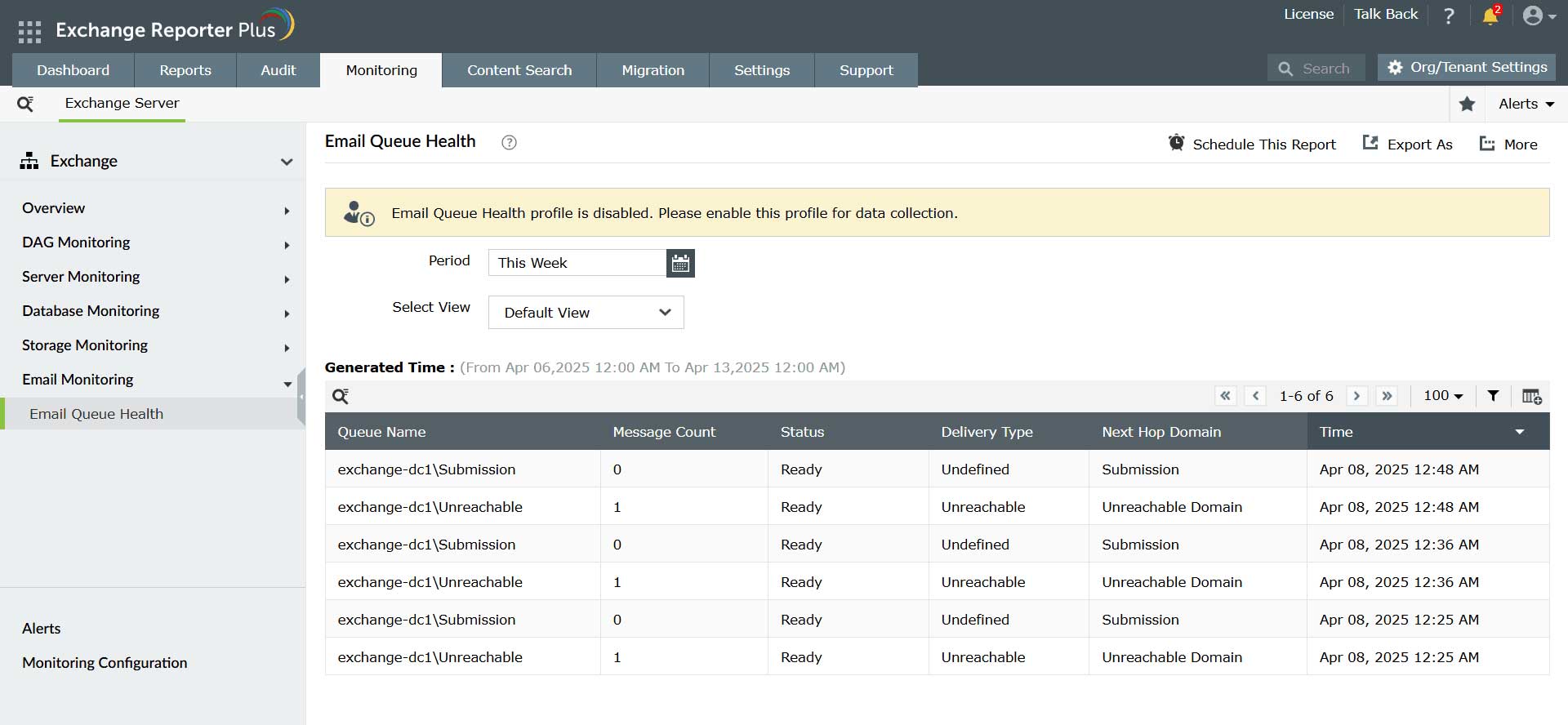The image size is (1568, 725).
Task: Click the 'Apr 08, 2025 12:25 AM' Submission row time
Action: point(1399,620)
